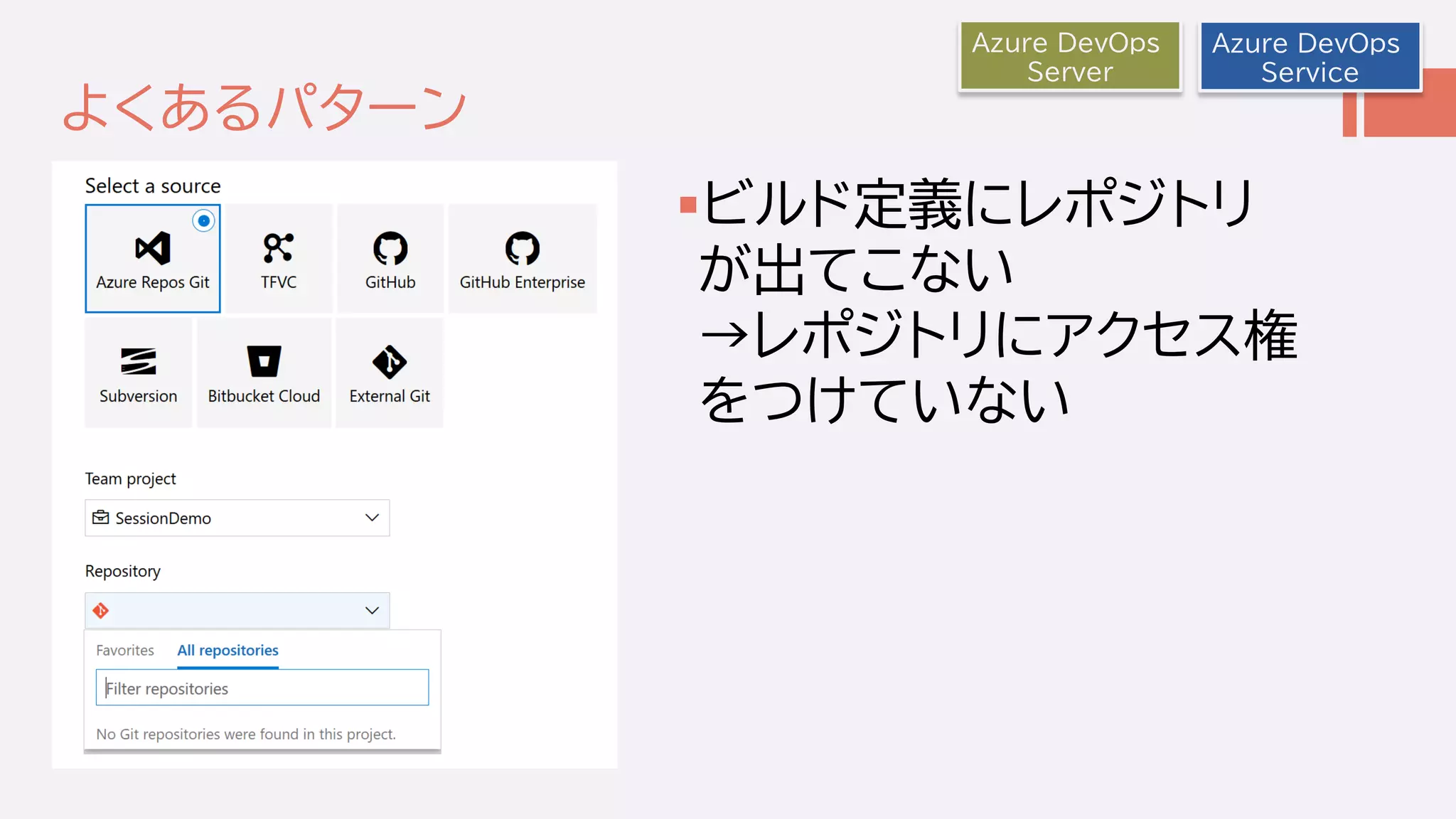Screen dimensions: 1456x819
Task: Expand the Team project dropdown chevron
Action: click(x=372, y=518)
